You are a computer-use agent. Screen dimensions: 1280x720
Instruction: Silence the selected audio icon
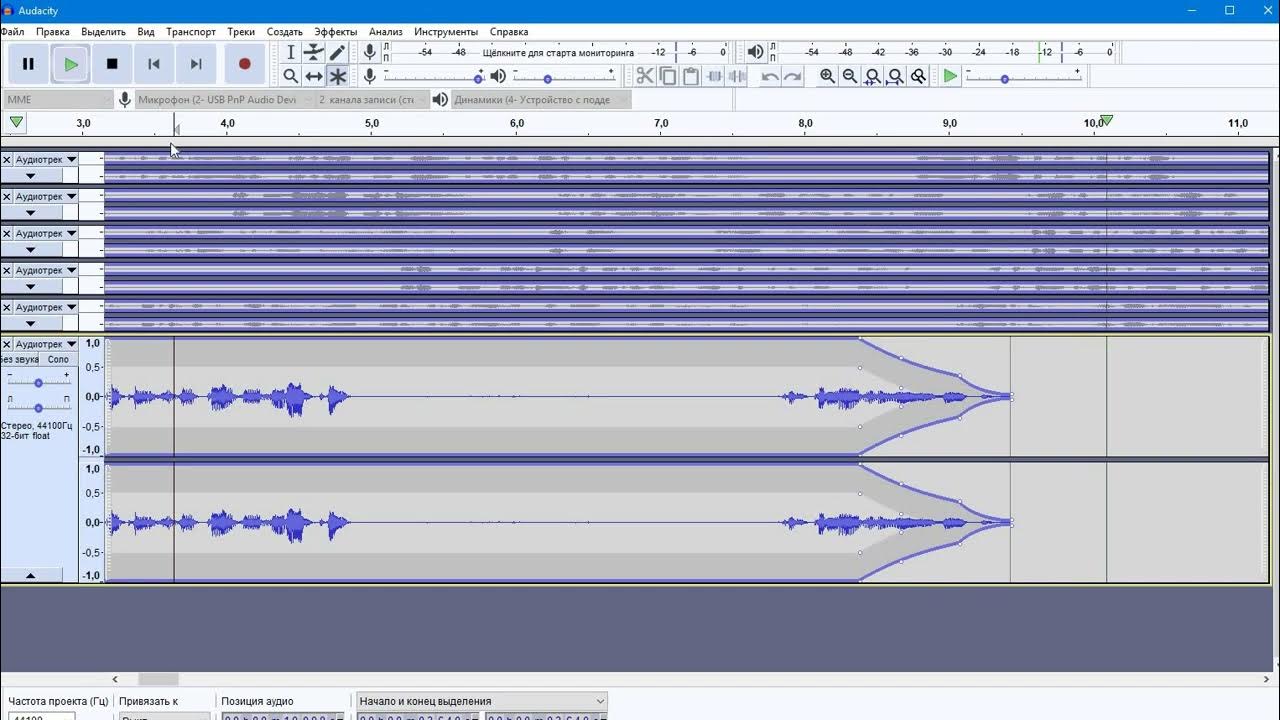tap(737, 76)
